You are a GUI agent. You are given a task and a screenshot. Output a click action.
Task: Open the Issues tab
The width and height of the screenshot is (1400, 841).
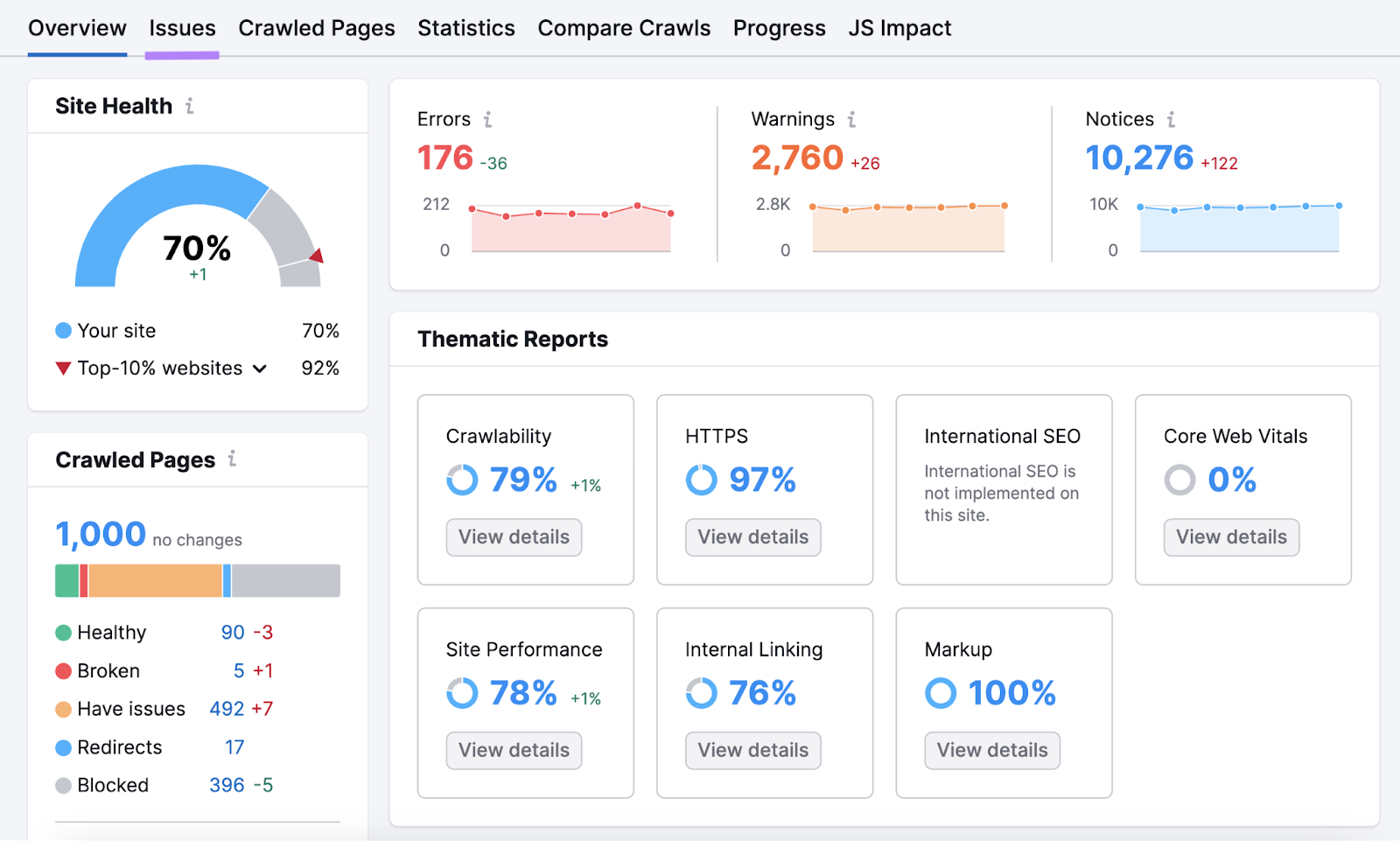coord(181,27)
